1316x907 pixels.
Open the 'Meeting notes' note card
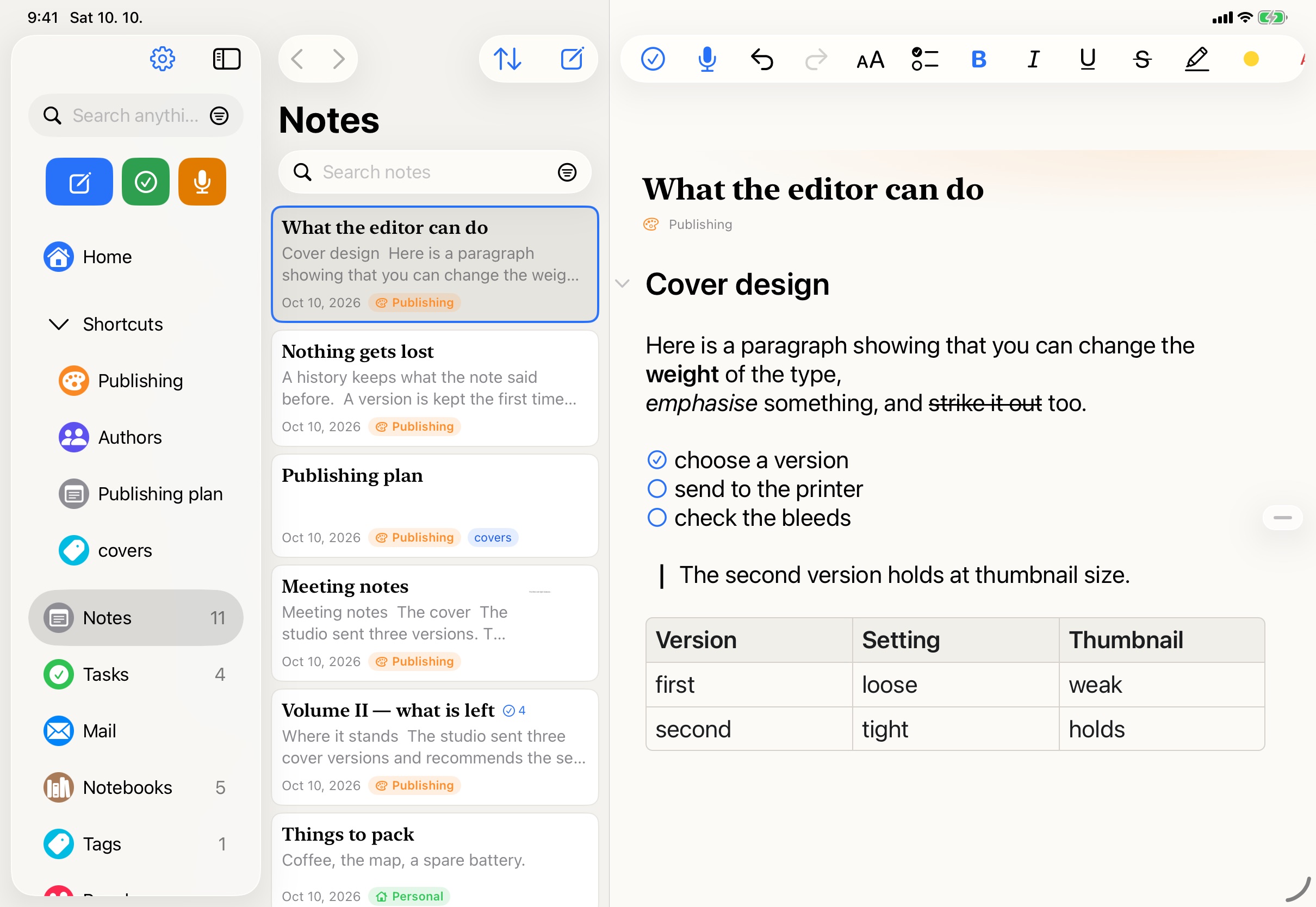pyautogui.click(x=434, y=623)
